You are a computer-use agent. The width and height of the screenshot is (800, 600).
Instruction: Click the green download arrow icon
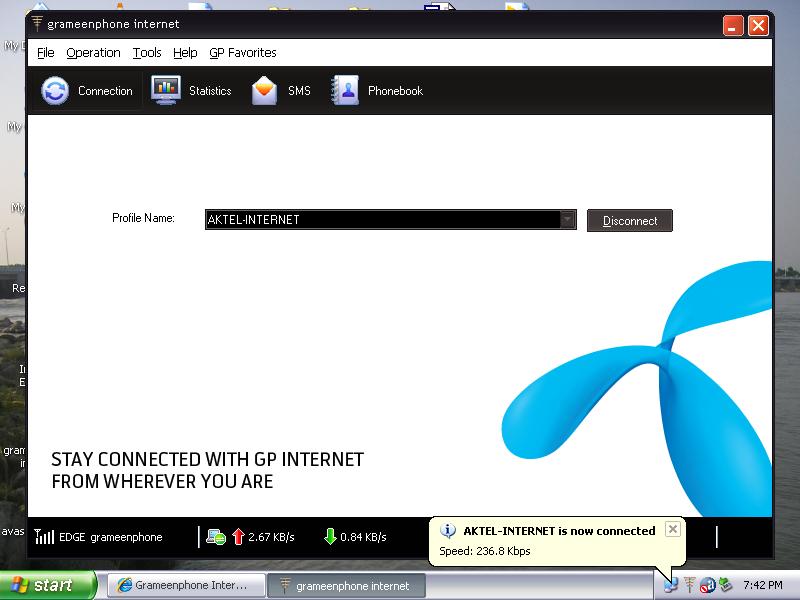click(330, 536)
